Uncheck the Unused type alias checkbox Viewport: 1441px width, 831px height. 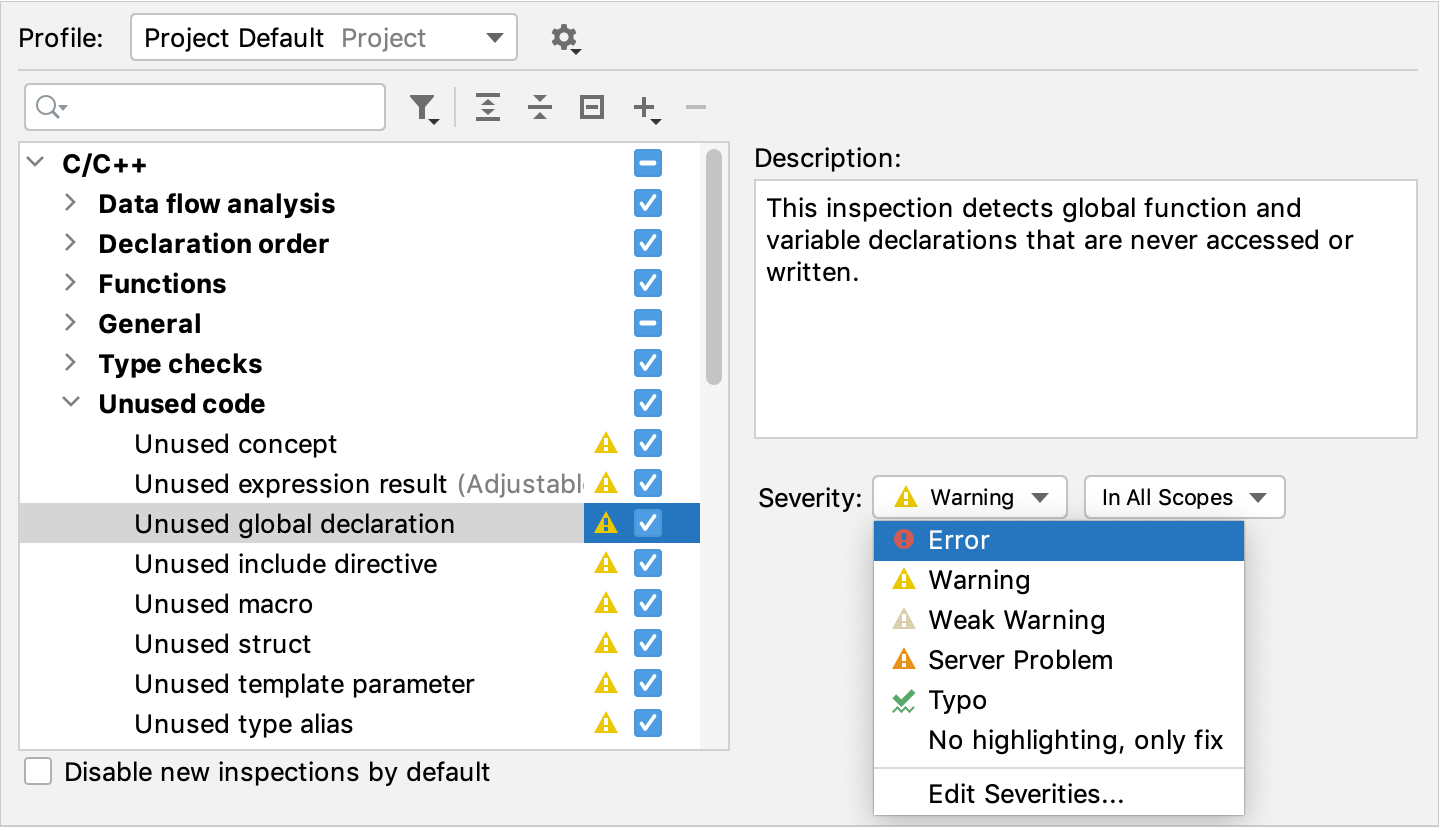click(648, 723)
